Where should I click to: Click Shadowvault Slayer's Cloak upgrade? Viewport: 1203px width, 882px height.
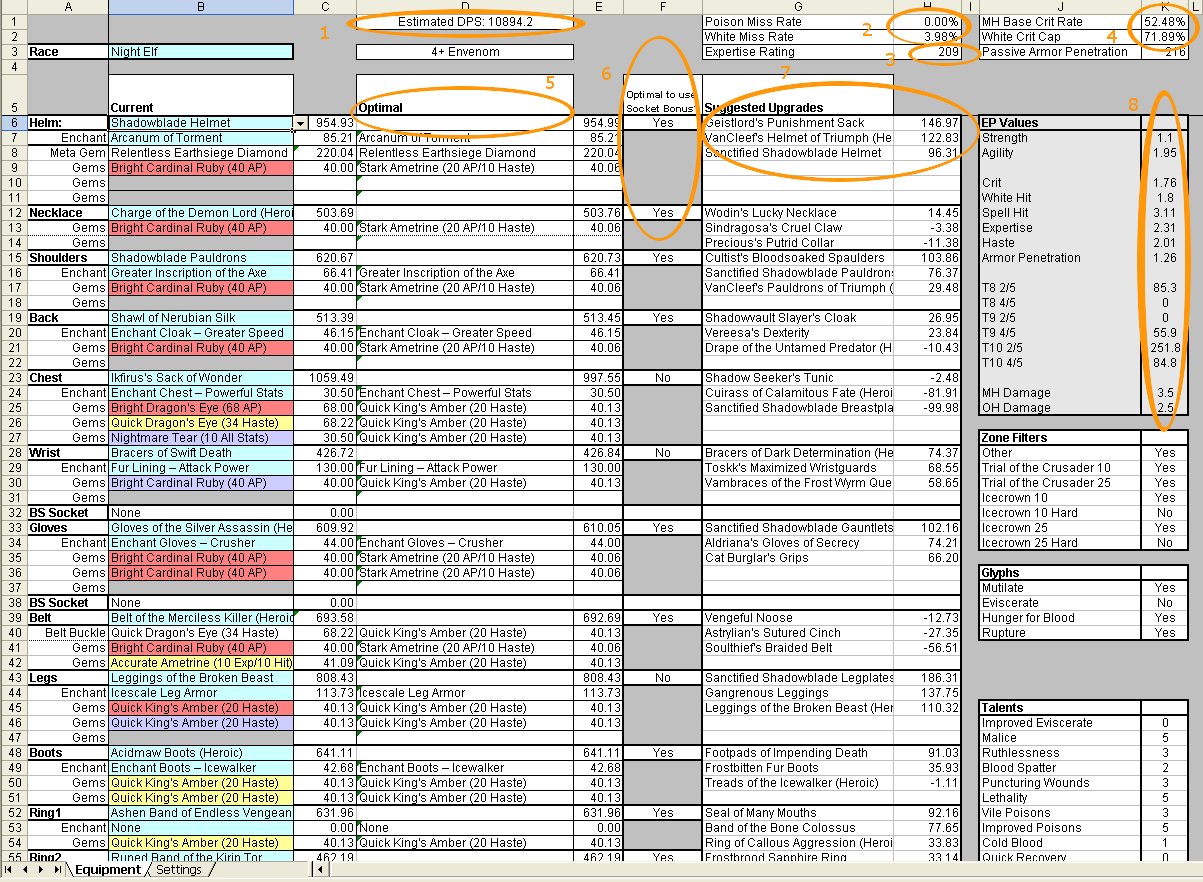(798, 318)
